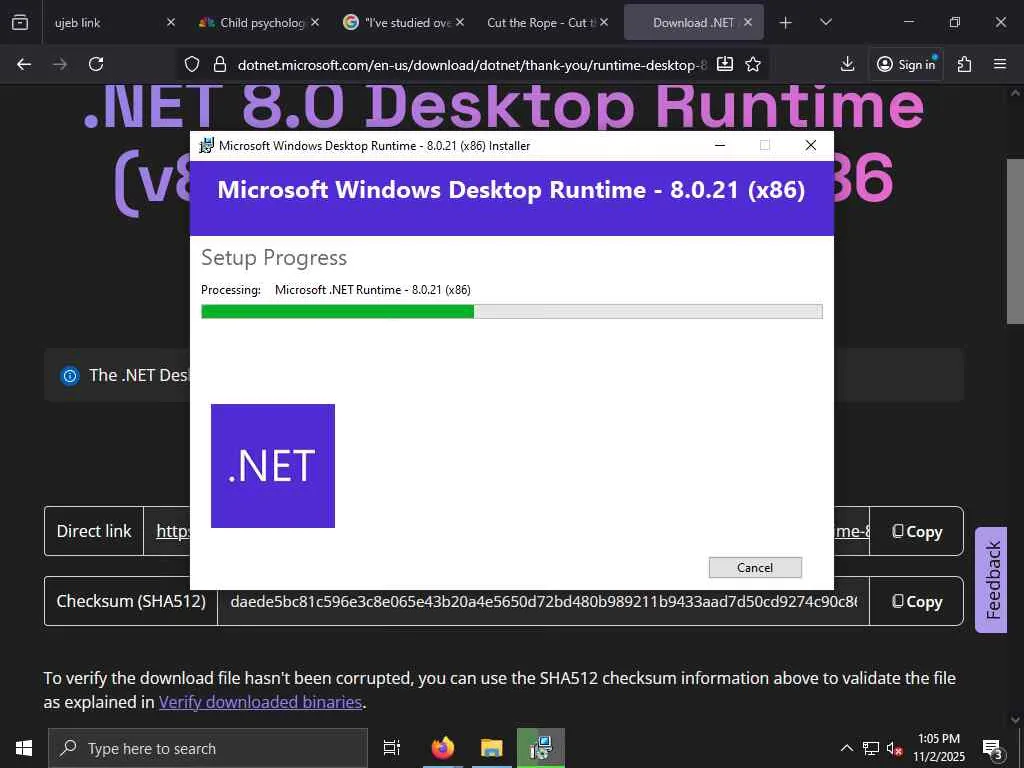Click the Type here to search box

[208, 748]
